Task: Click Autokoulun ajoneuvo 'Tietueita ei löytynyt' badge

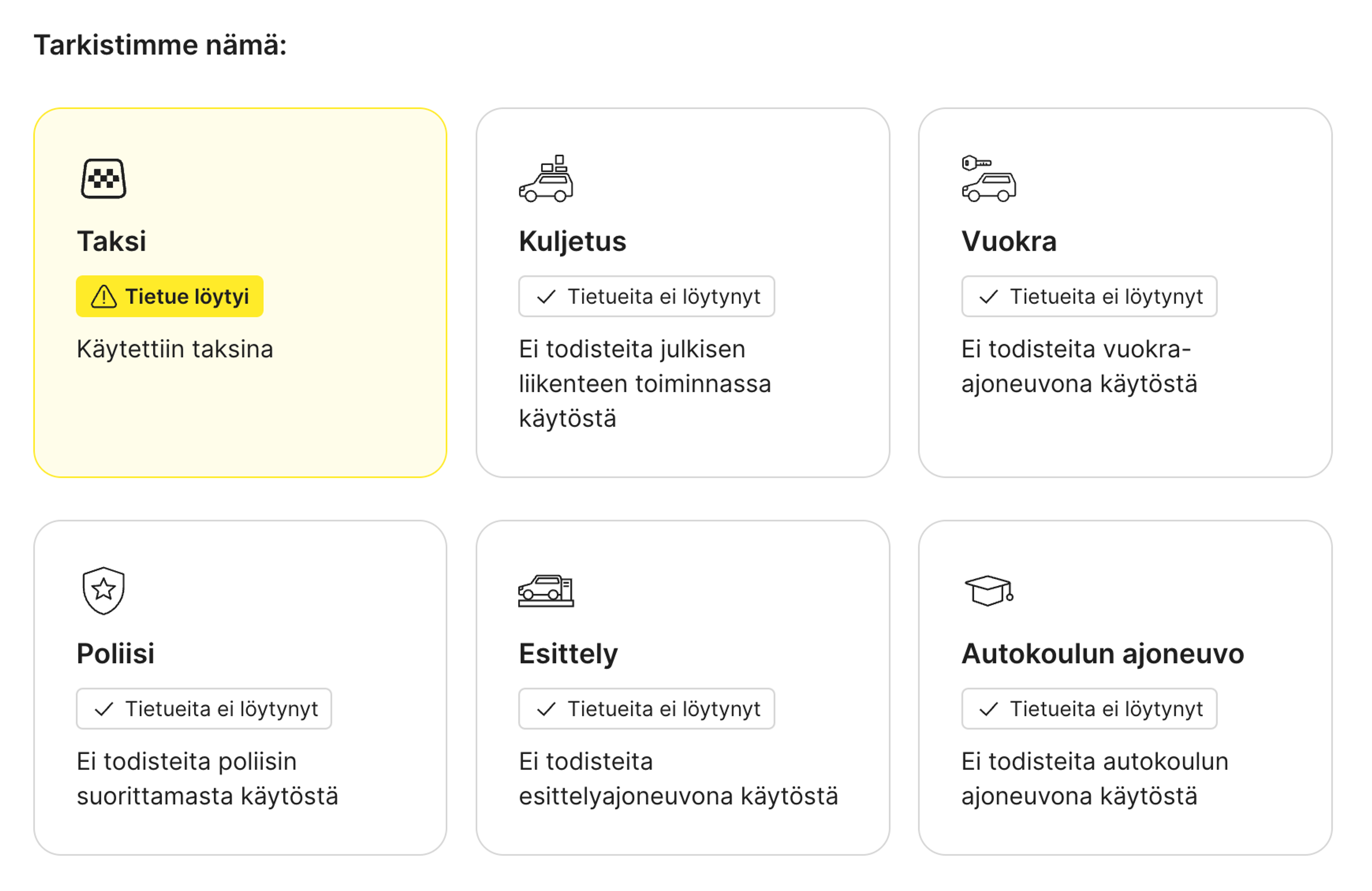Action: pyautogui.click(x=1089, y=709)
